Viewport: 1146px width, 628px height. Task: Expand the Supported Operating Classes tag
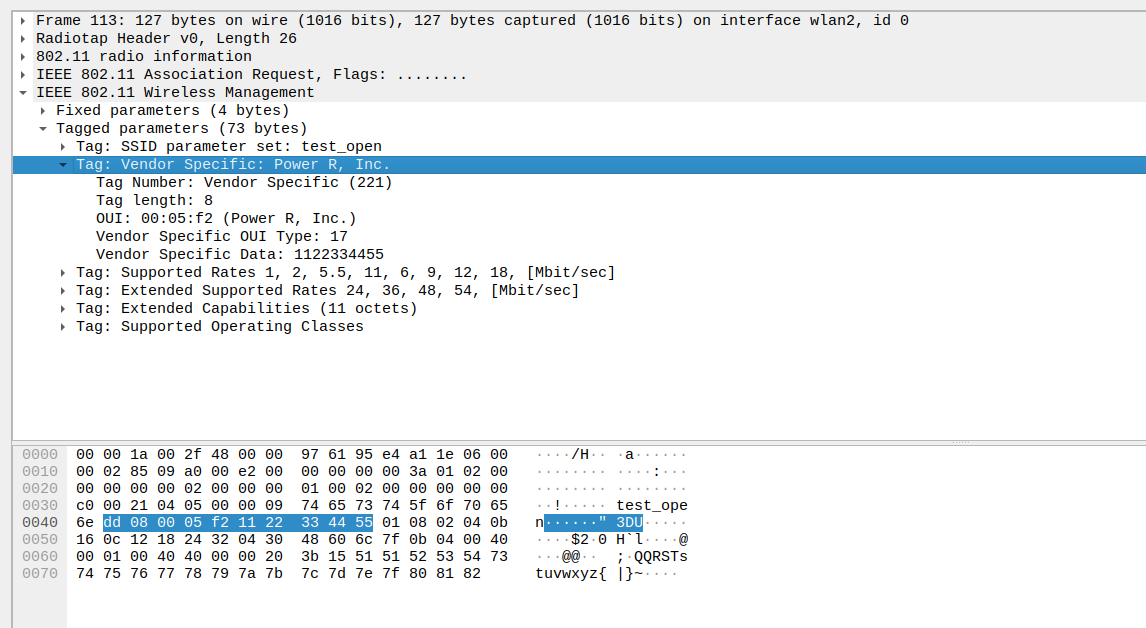[63, 327]
